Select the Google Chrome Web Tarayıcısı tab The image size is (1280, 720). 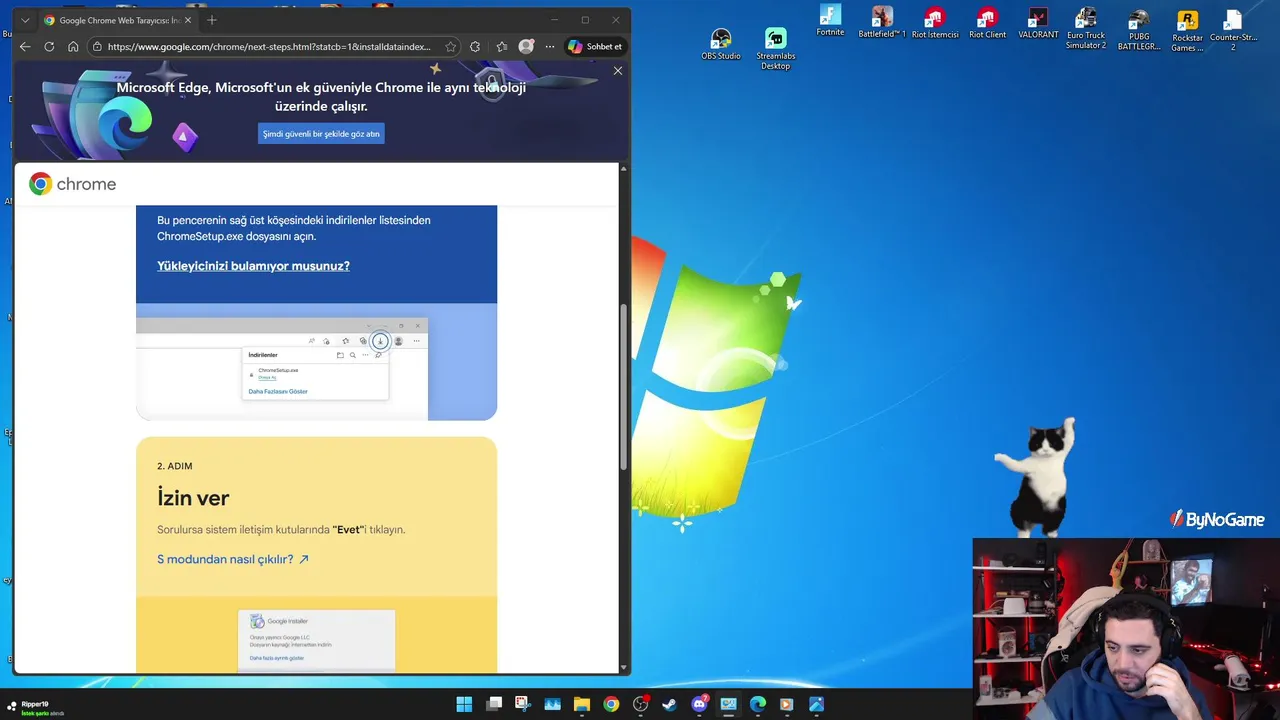tap(117, 20)
